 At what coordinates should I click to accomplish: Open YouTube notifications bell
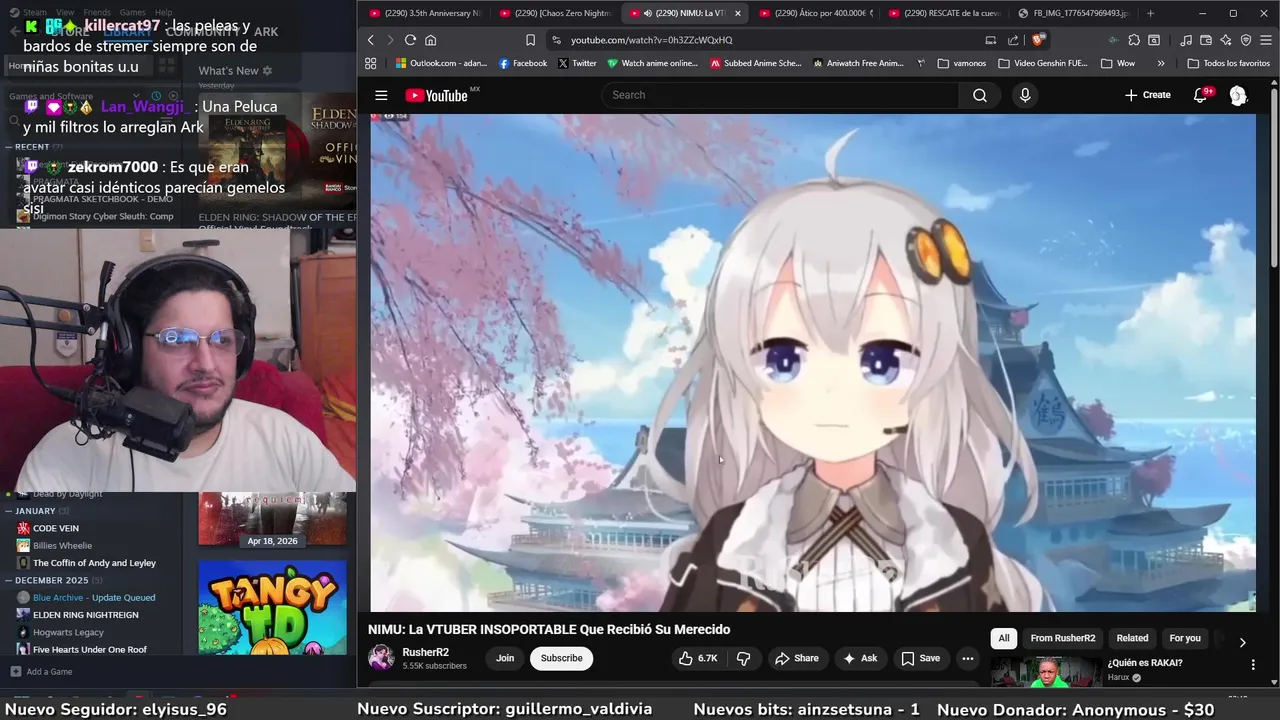(1200, 95)
